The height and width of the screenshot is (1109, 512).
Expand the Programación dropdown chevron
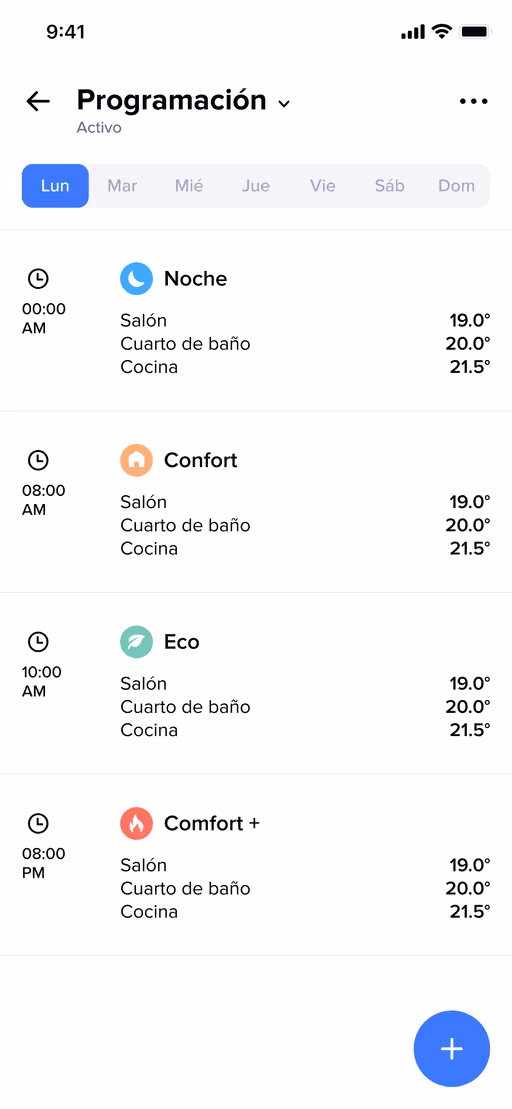(284, 104)
